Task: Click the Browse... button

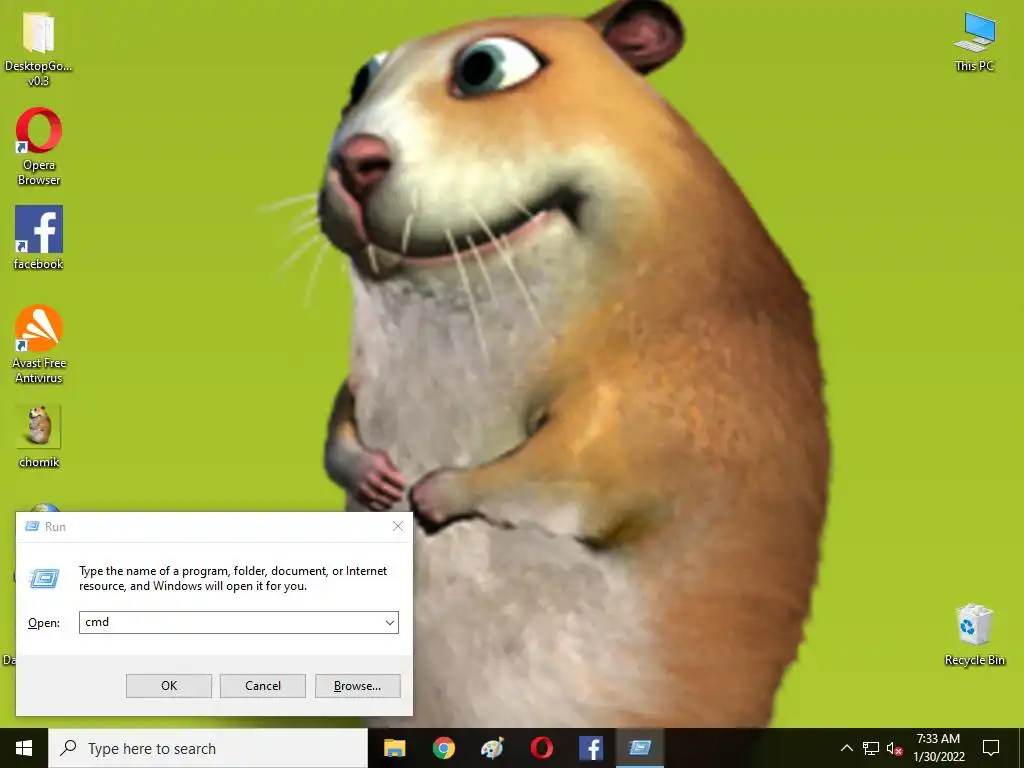Action: click(x=357, y=686)
